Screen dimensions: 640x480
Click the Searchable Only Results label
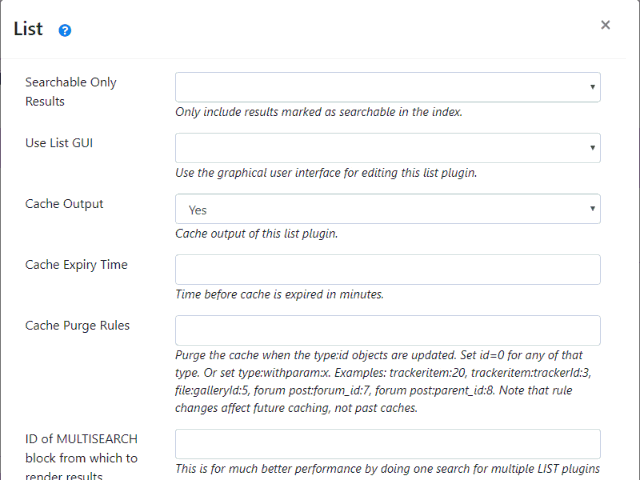pos(71,92)
